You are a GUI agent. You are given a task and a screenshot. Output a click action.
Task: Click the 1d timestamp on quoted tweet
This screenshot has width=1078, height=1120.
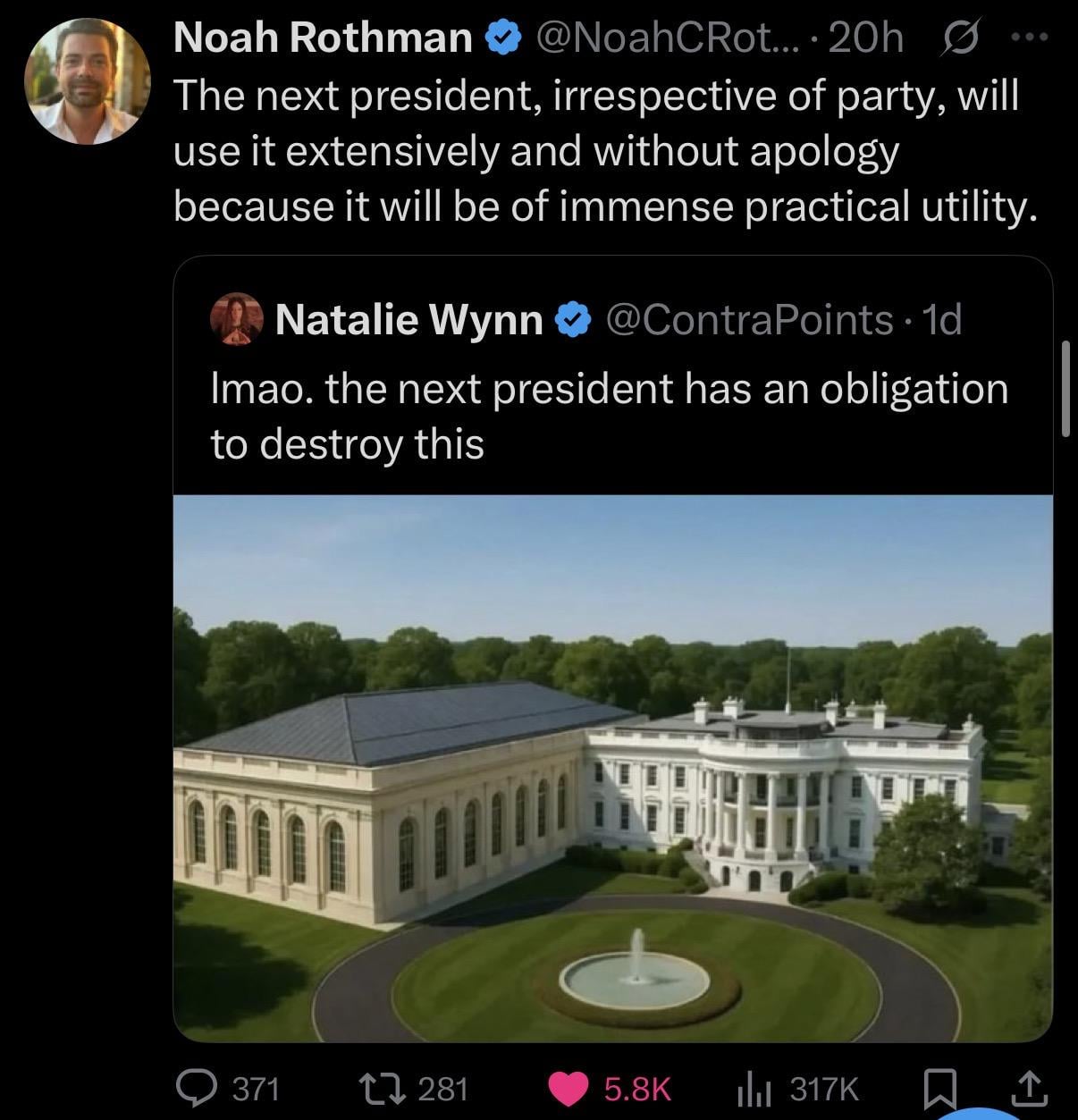pos(940,319)
